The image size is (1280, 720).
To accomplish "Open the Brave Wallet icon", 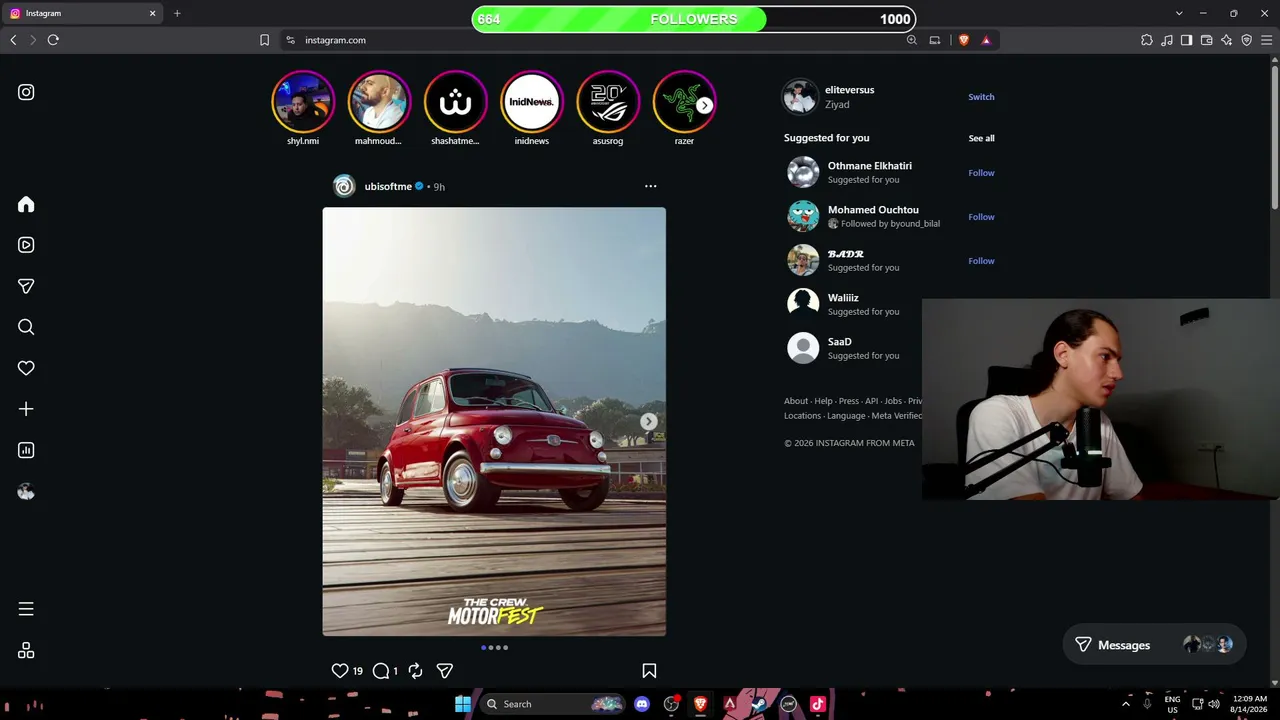I will click(1206, 40).
